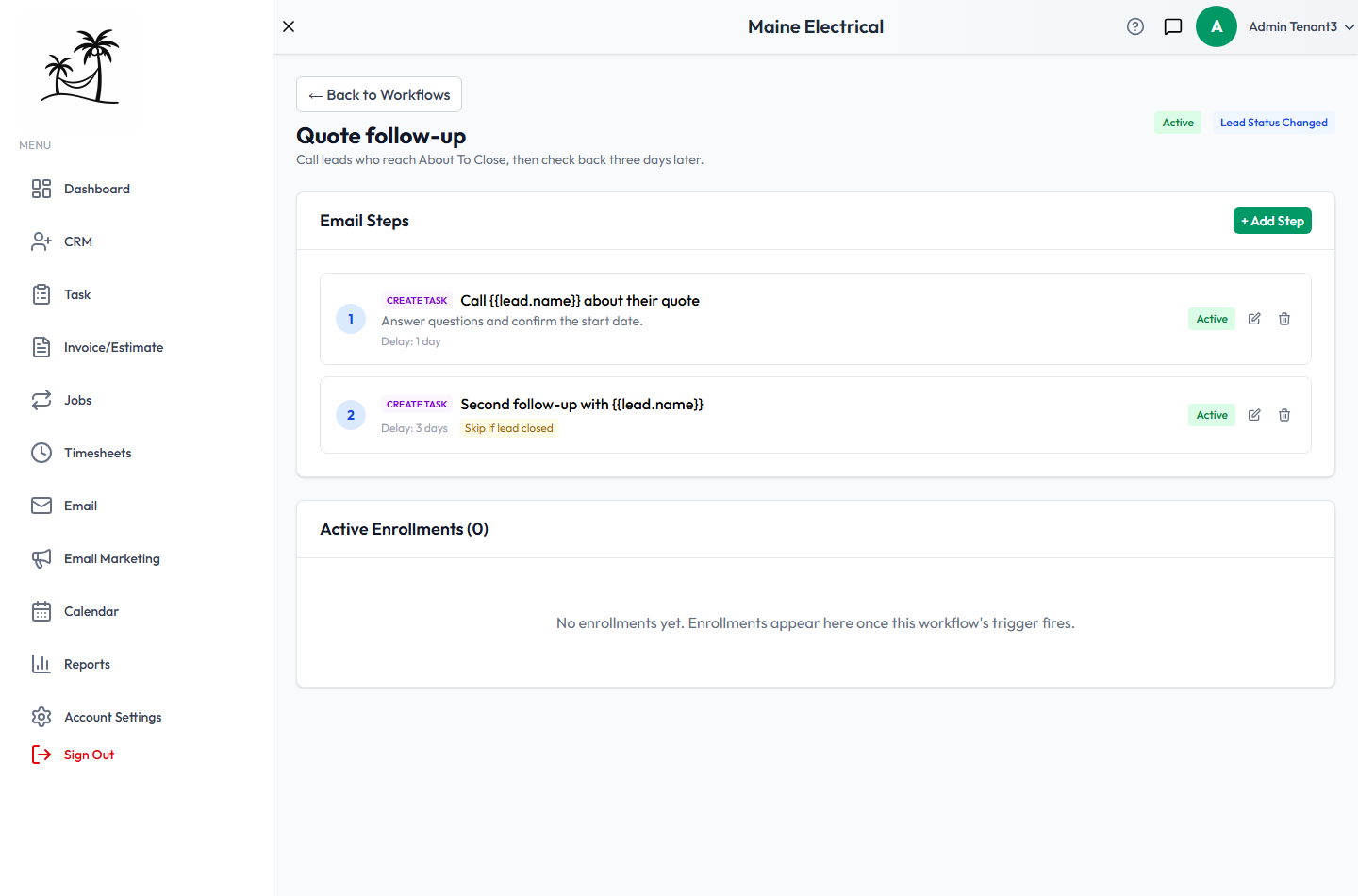
Task: Click the Sign Out link
Action: [x=89, y=755]
